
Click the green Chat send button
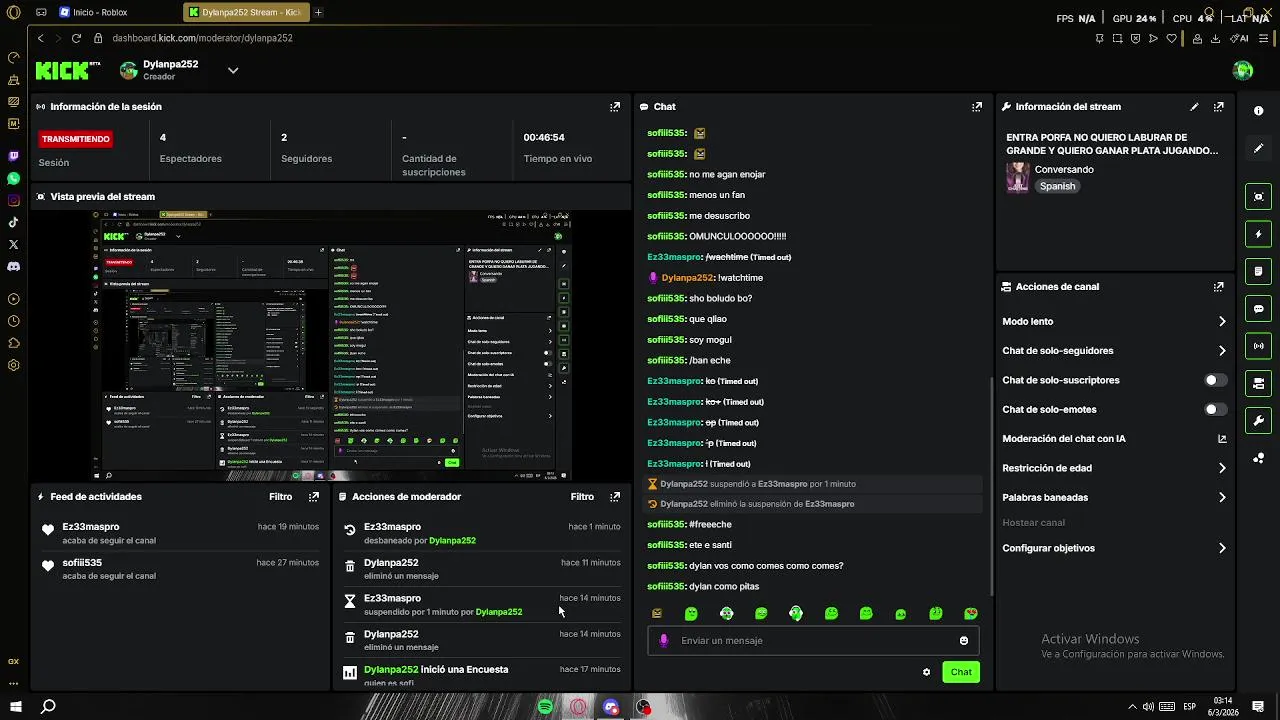[961, 672]
